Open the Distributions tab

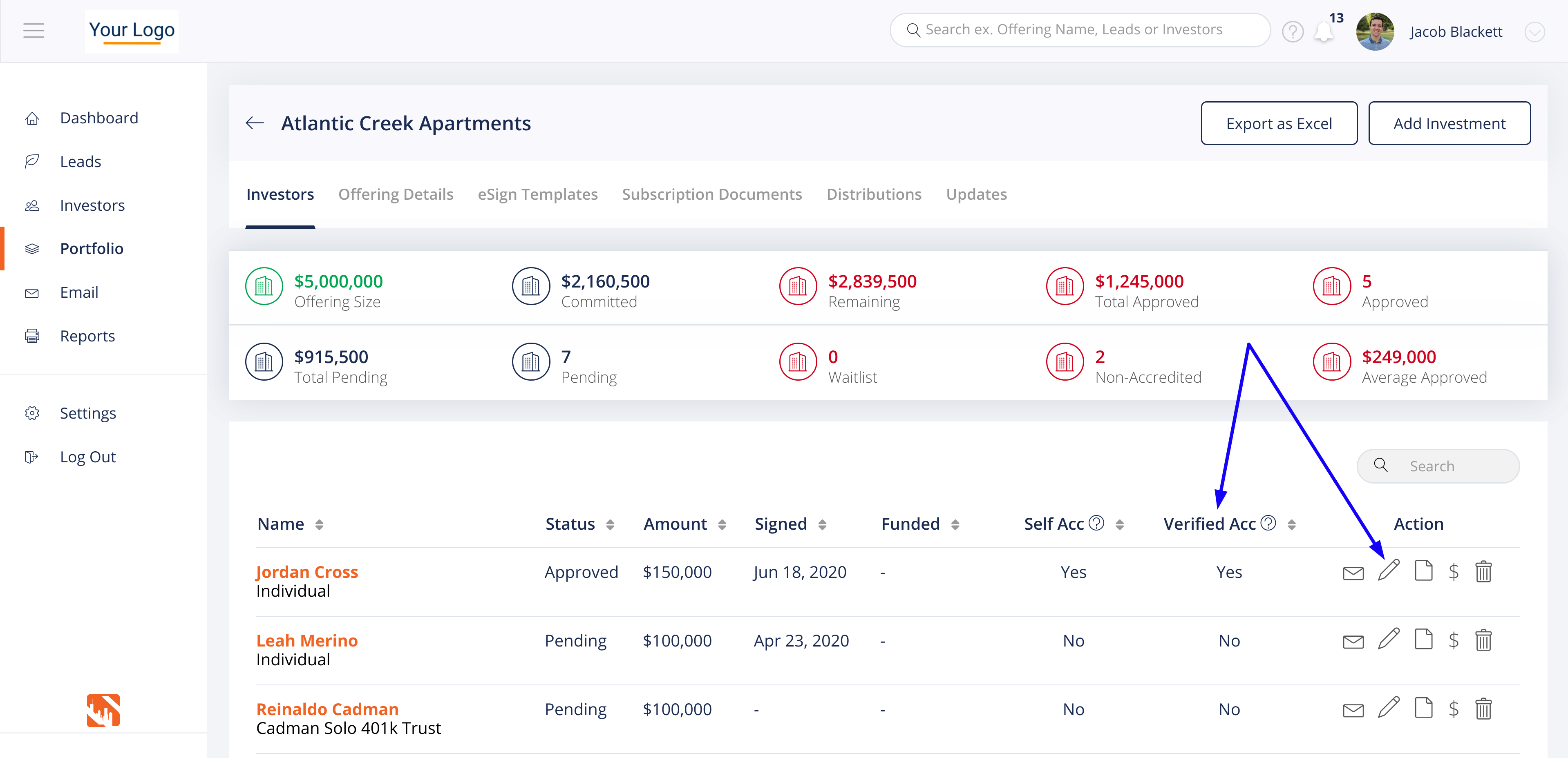click(873, 194)
